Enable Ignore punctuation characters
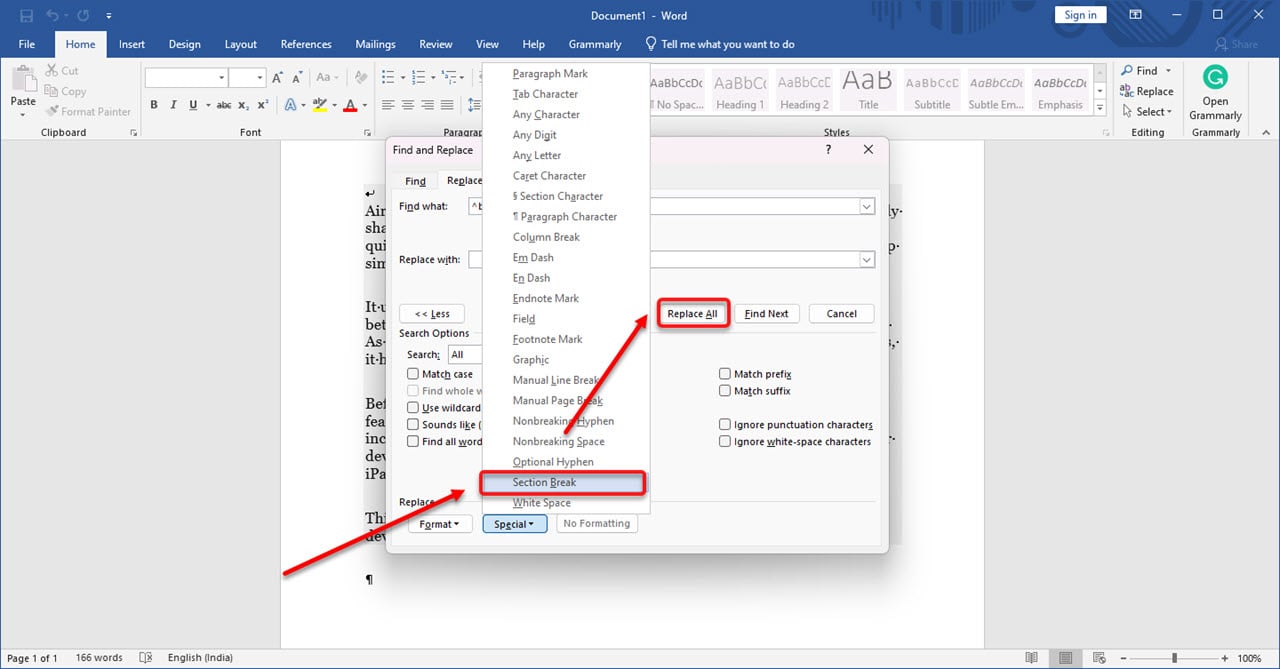The image size is (1280, 669). [x=724, y=424]
